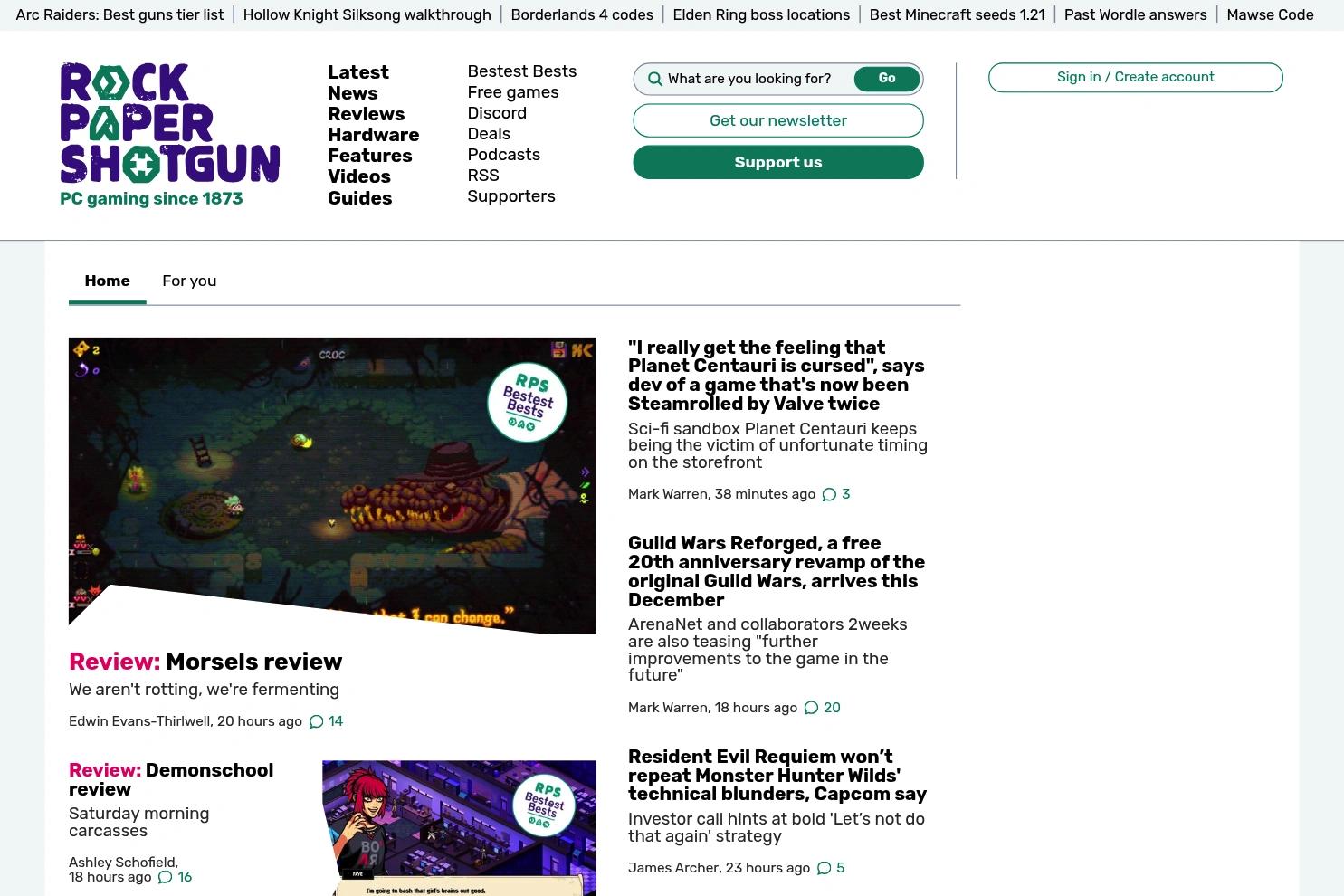Switch to the For you tab

click(189, 281)
